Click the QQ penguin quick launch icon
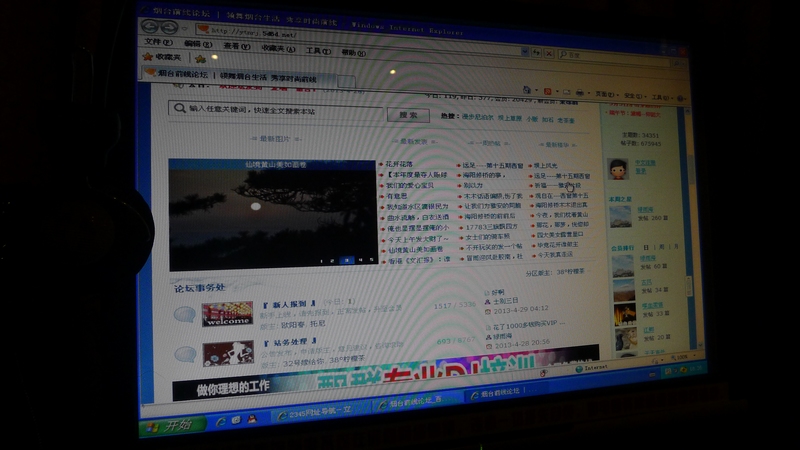This screenshot has height=450, width=800. pos(252,419)
